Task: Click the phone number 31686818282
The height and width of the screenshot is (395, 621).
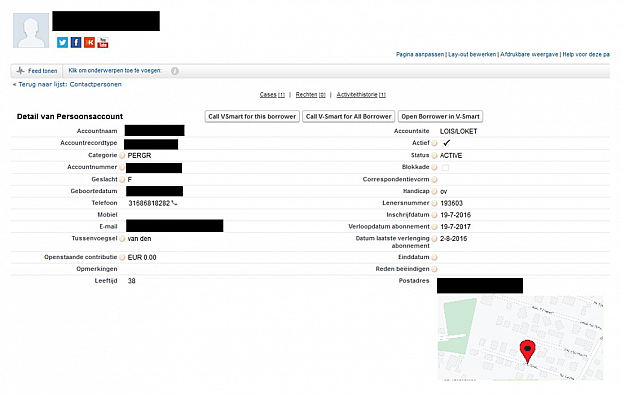Action: (149, 203)
